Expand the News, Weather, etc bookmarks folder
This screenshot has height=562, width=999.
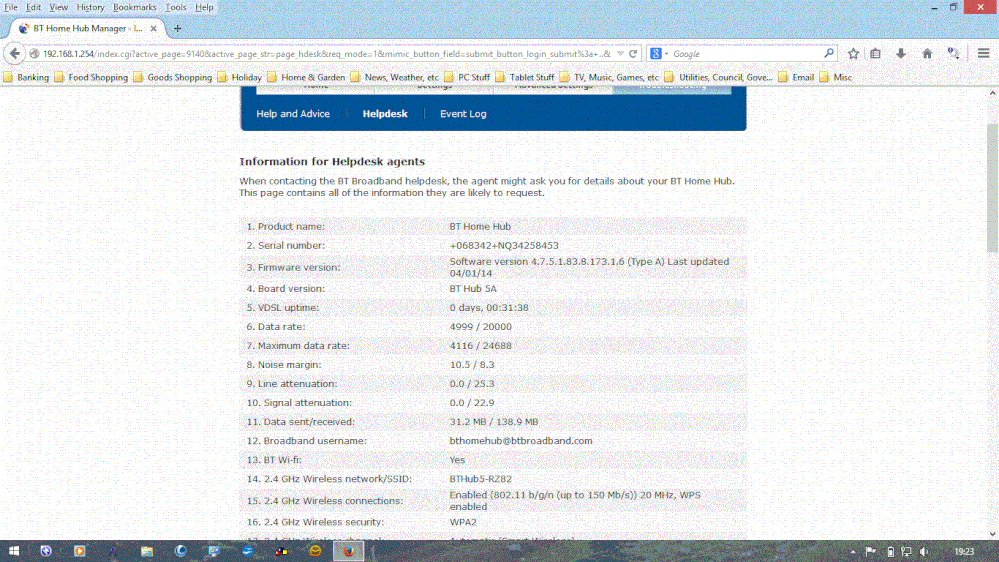pyautogui.click(x=395, y=77)
